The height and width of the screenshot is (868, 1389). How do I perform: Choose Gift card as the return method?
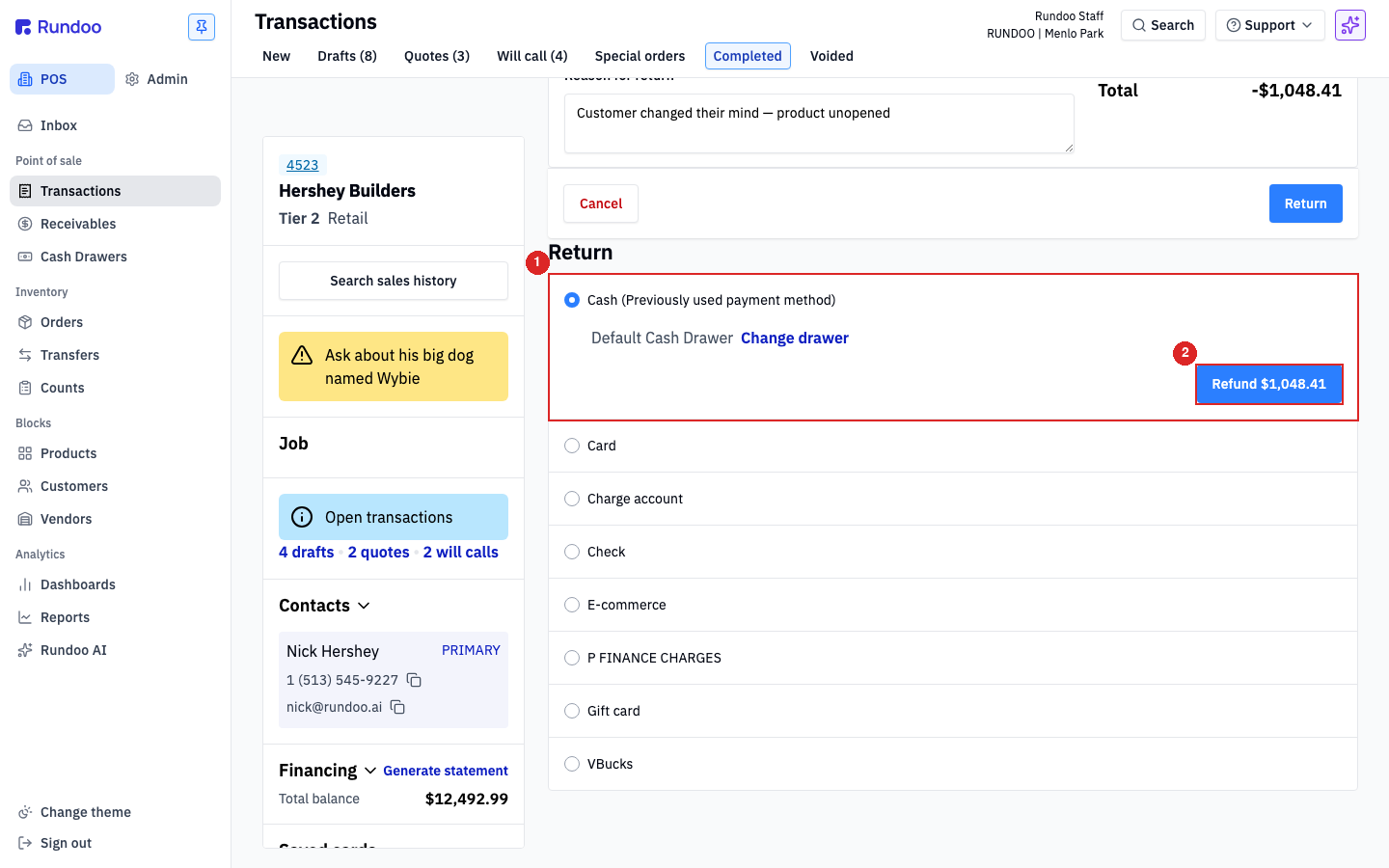pyautogui.click(x=572, y=711)
